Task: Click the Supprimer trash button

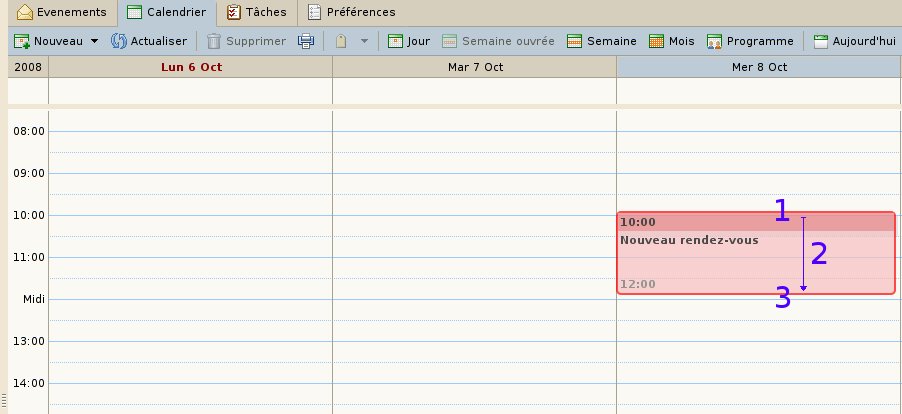Action: tap(246, 41)
